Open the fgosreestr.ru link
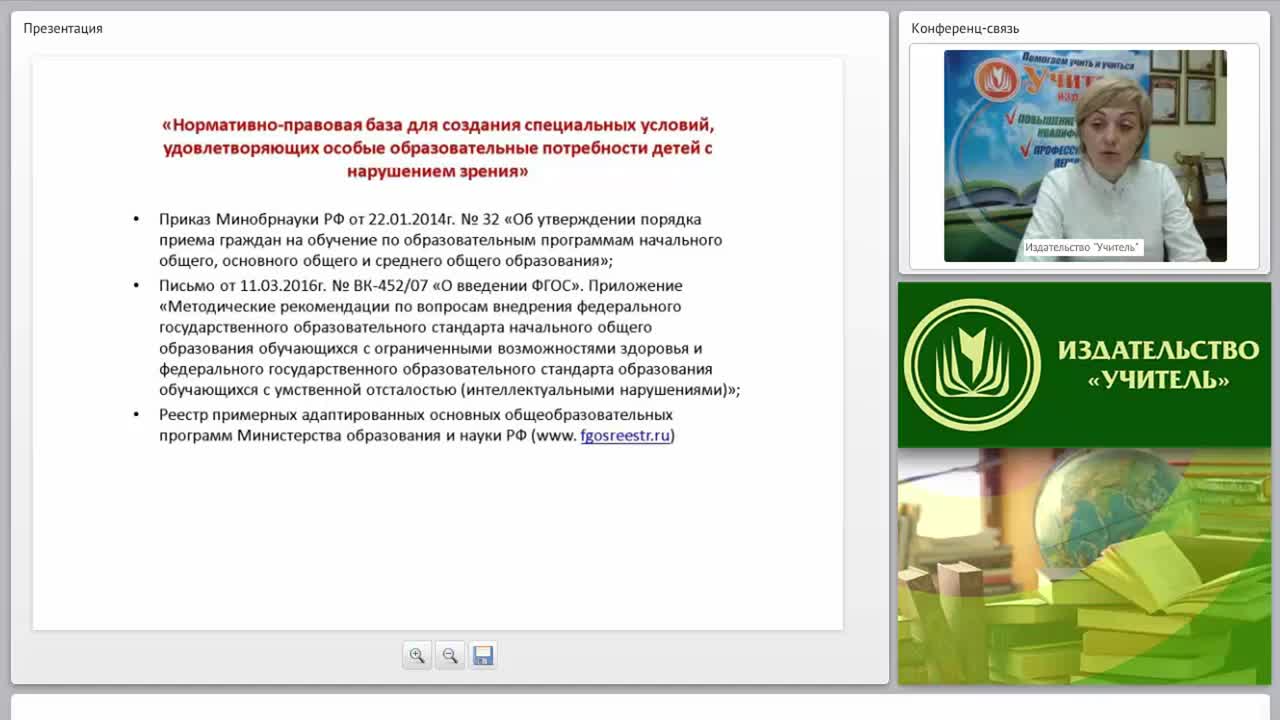Screen dimensions: 1280x720 coord(625,436)
